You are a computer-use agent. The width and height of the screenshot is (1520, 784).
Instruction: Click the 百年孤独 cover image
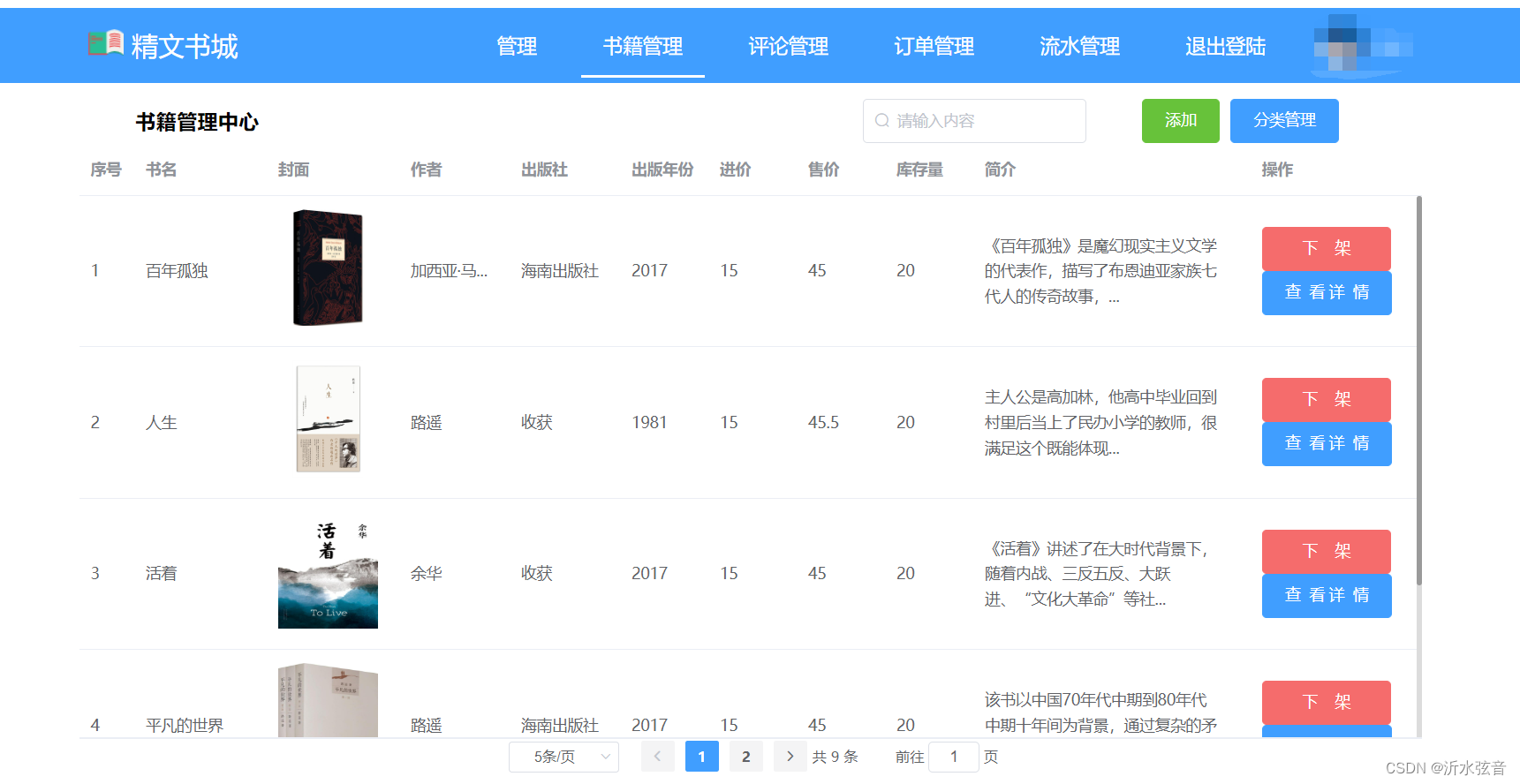coord(328,268)
